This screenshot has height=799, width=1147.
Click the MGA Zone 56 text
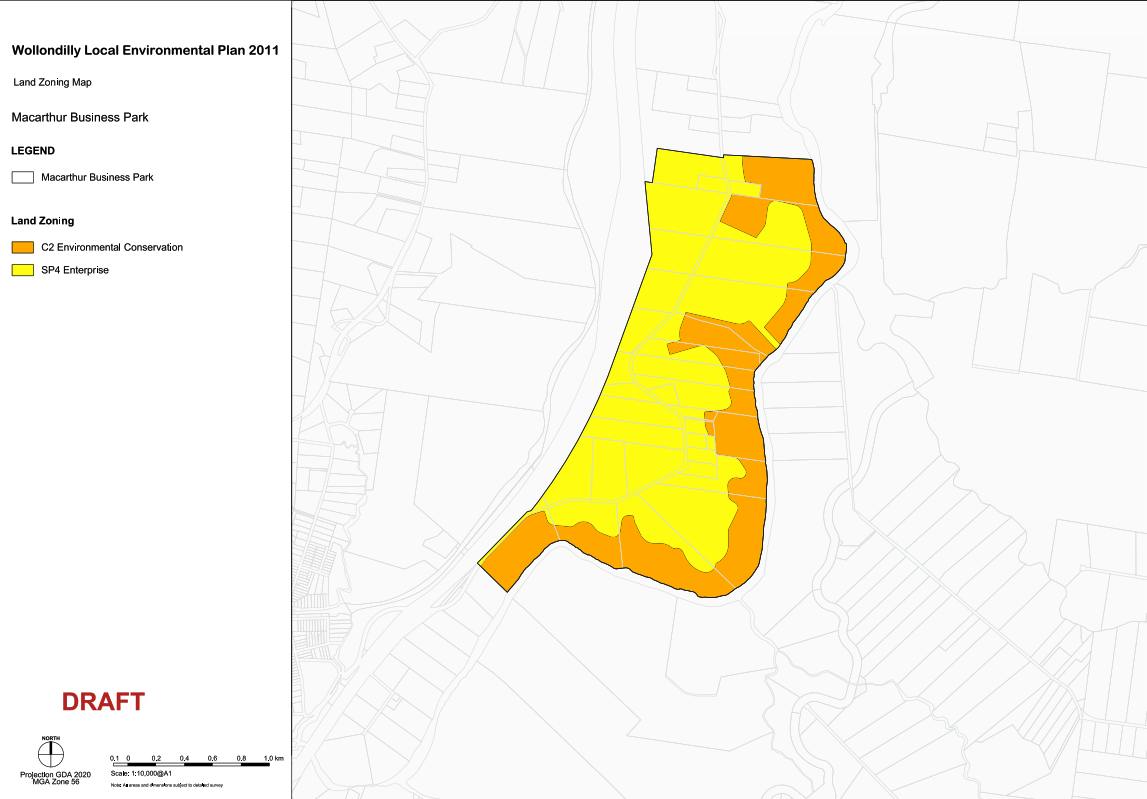click(56, 781)
